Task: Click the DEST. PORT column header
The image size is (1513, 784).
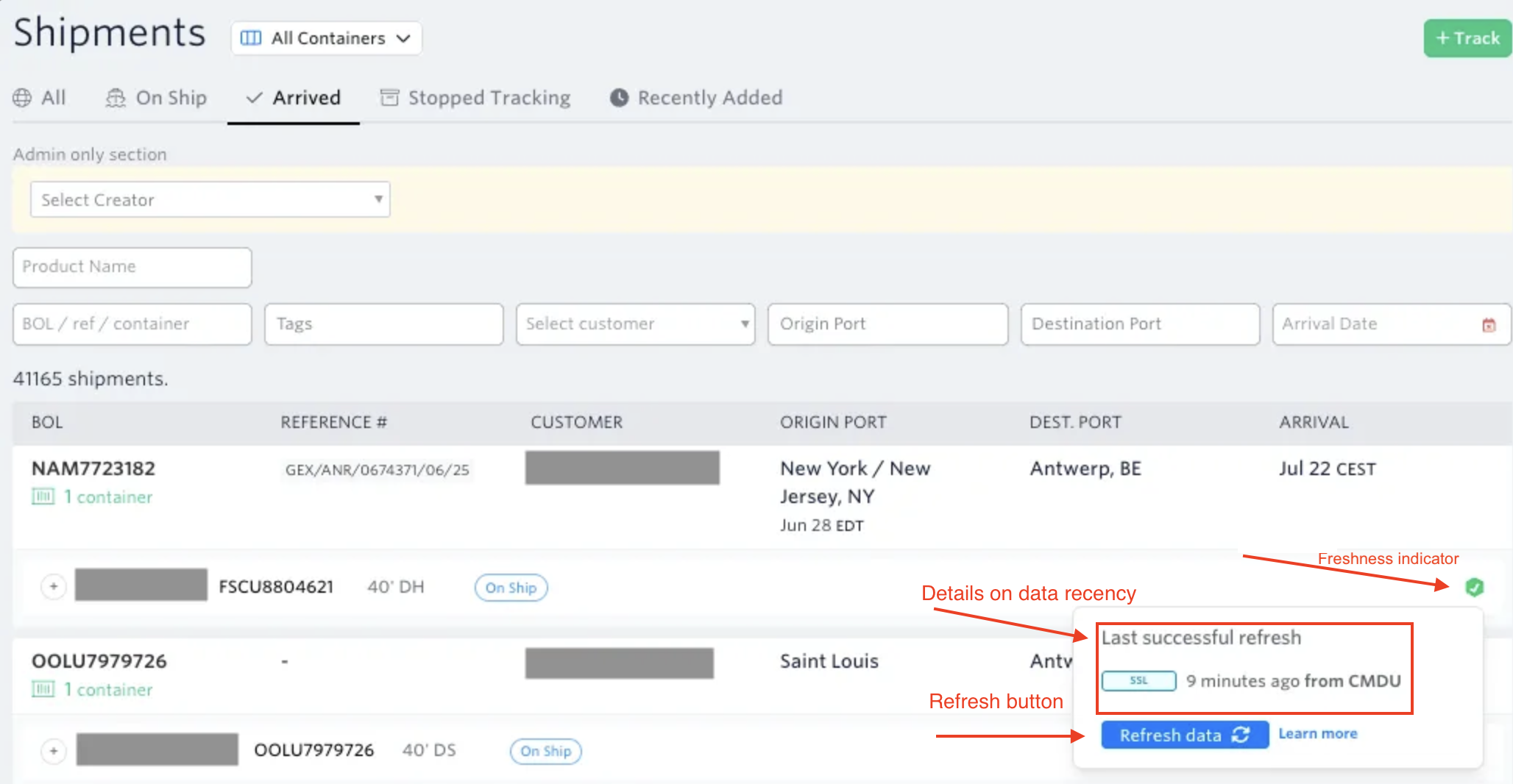Action: click(1075, 422)
